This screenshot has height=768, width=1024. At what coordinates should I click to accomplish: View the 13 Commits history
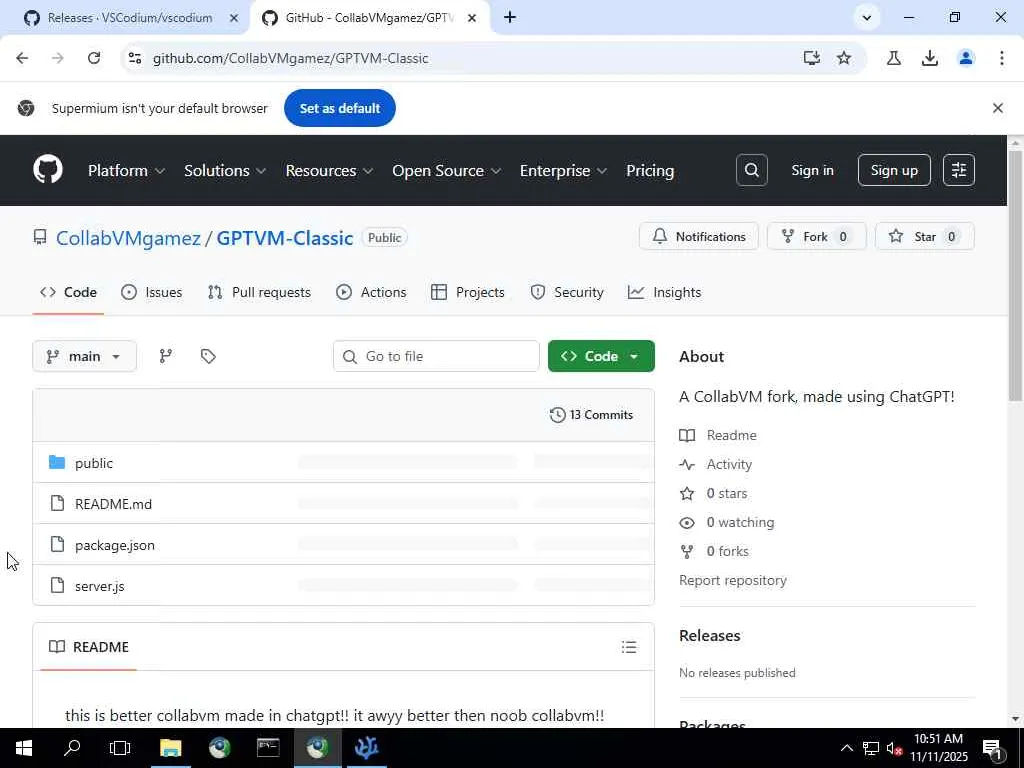[591, 415]
